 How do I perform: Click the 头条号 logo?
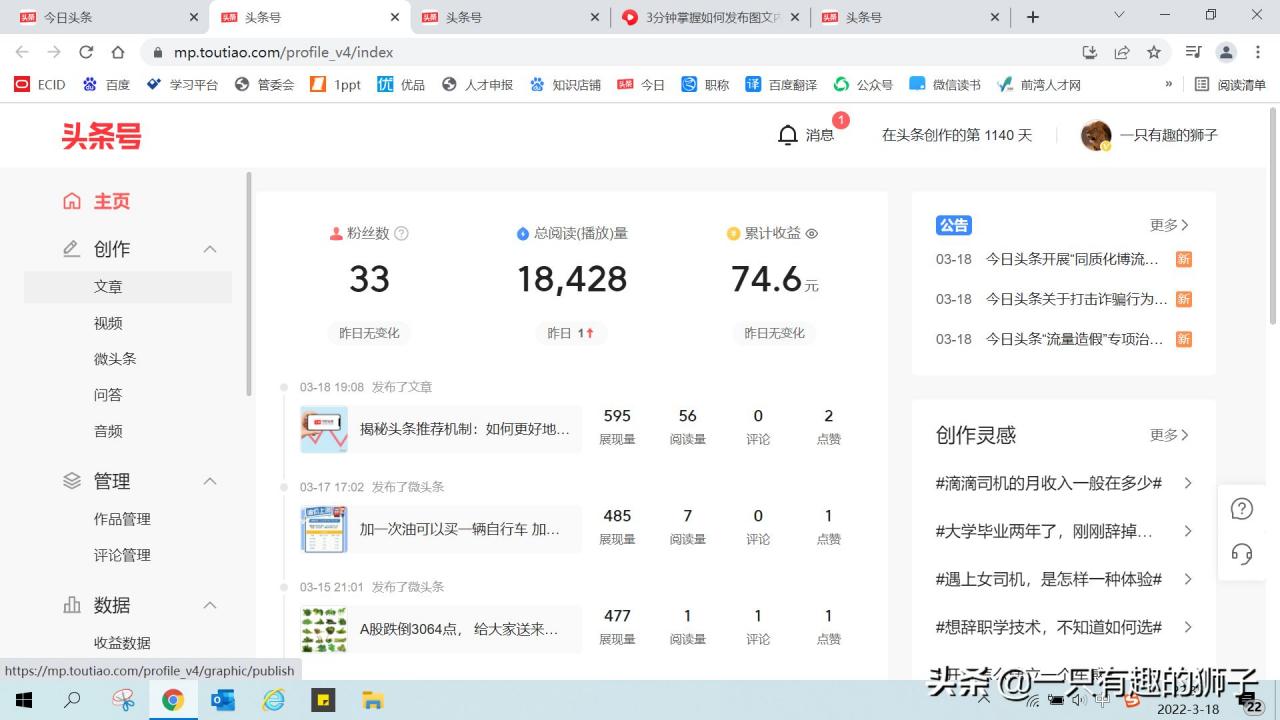click(x=102, y=136)
